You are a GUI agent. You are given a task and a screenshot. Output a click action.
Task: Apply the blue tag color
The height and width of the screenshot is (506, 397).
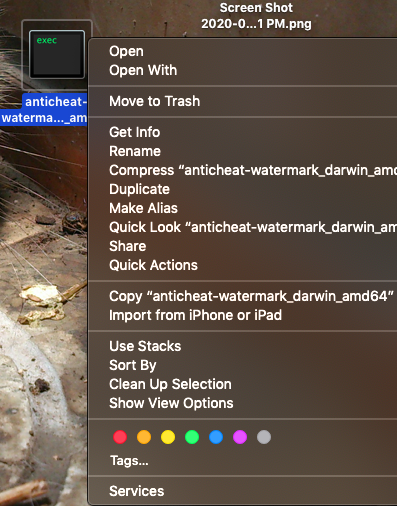216,437
